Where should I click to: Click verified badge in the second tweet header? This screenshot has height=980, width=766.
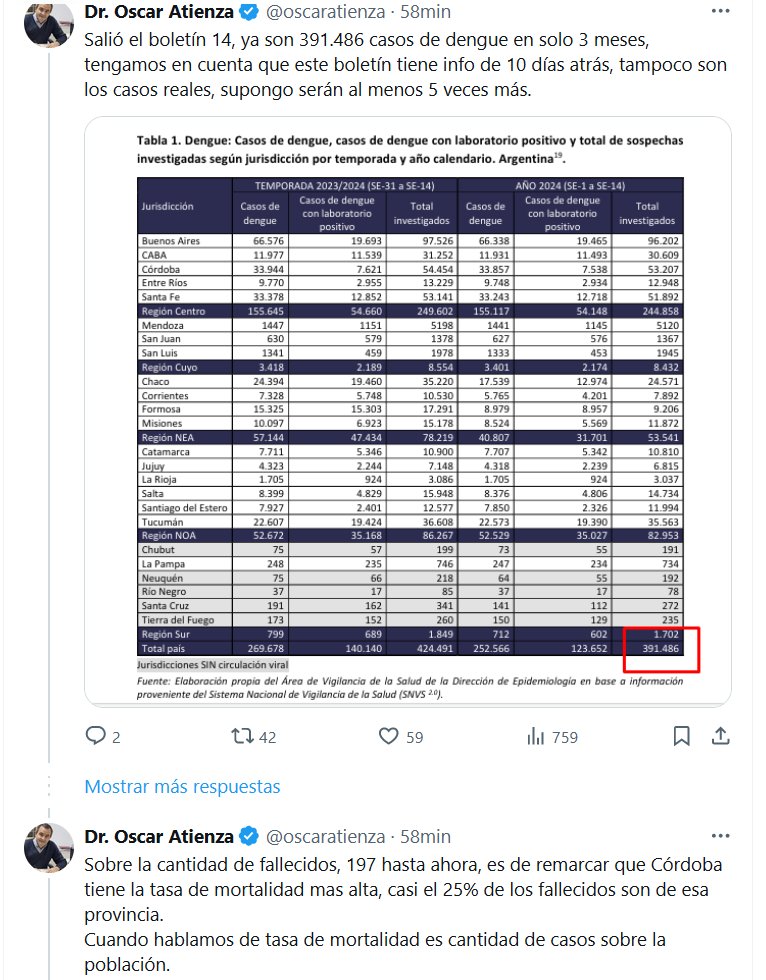pos(250,836)
